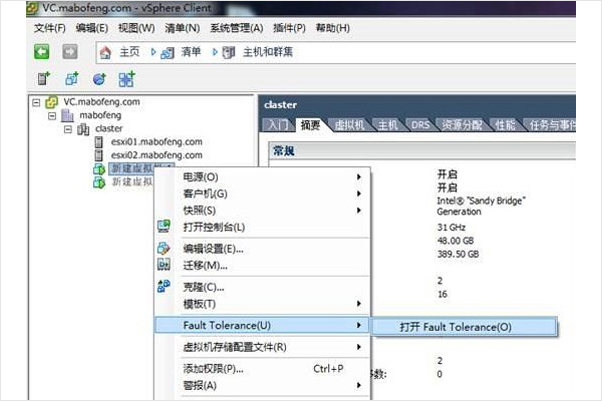The height and width of the screenshot is (401, 602).
Task: Click the second toolbar icon with green plus
Action: (x=72, y=79)
